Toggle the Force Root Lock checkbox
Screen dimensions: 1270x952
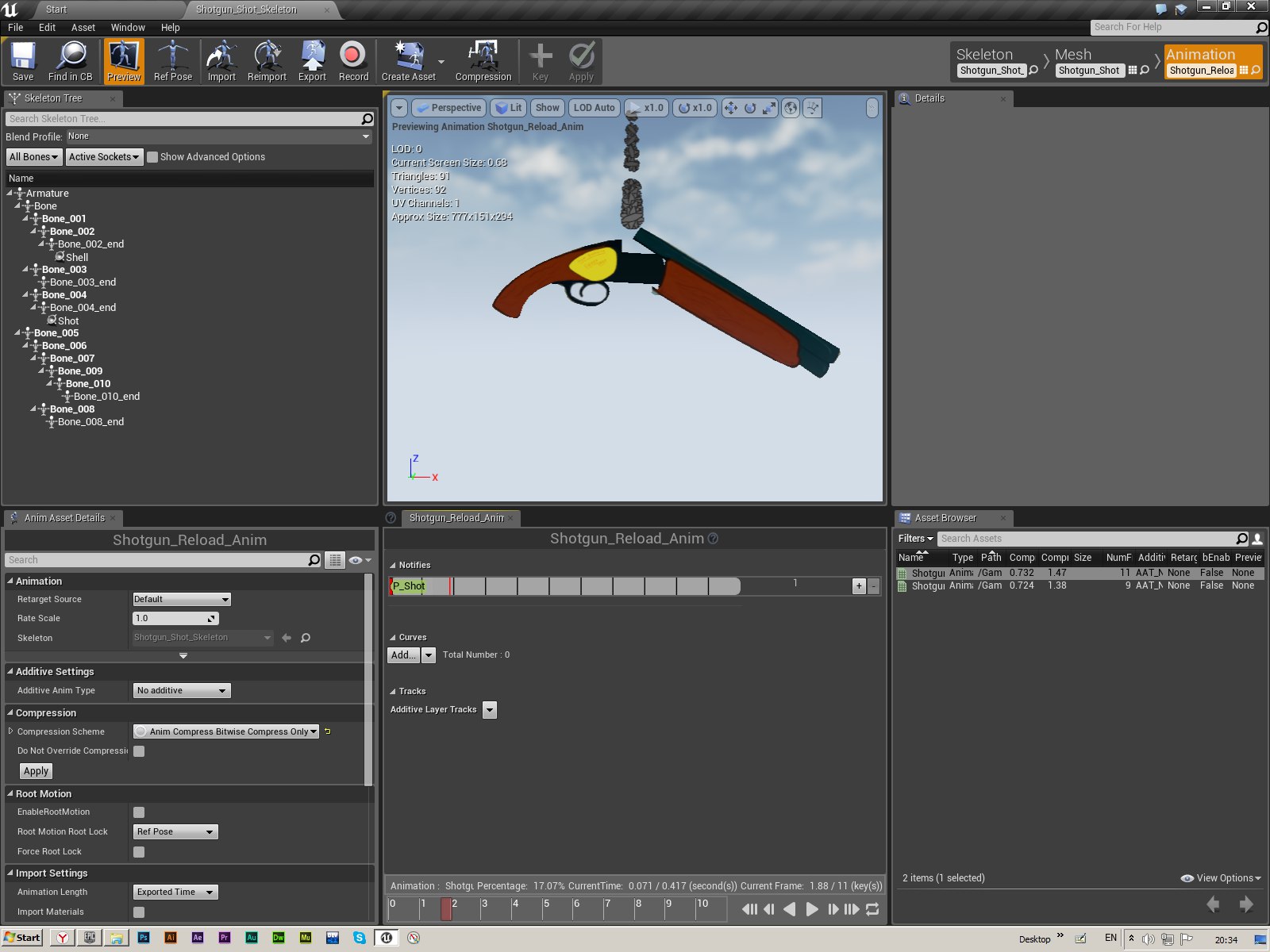pyautogui.click(x=139, y=852)
